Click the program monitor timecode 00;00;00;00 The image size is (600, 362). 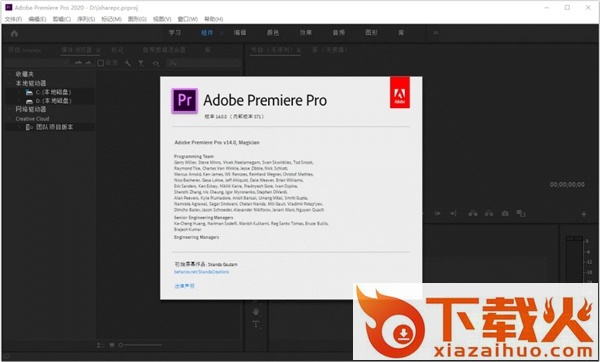567,184
